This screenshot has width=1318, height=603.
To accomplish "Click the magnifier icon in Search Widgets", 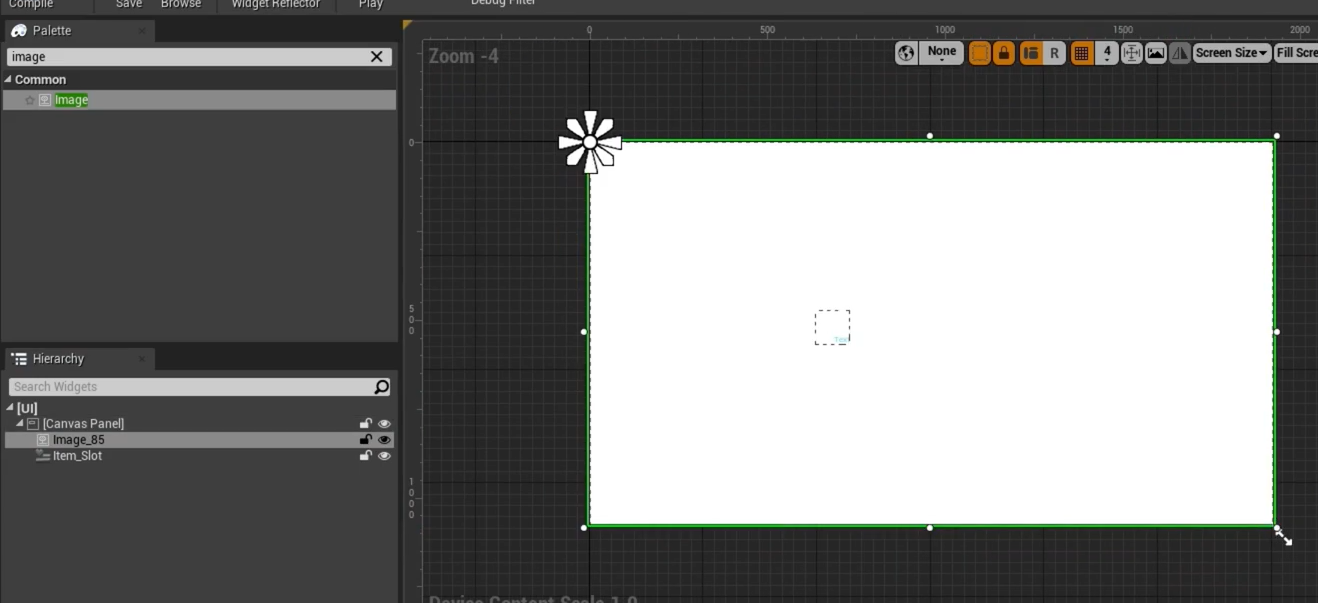I will tap(381, 387).
